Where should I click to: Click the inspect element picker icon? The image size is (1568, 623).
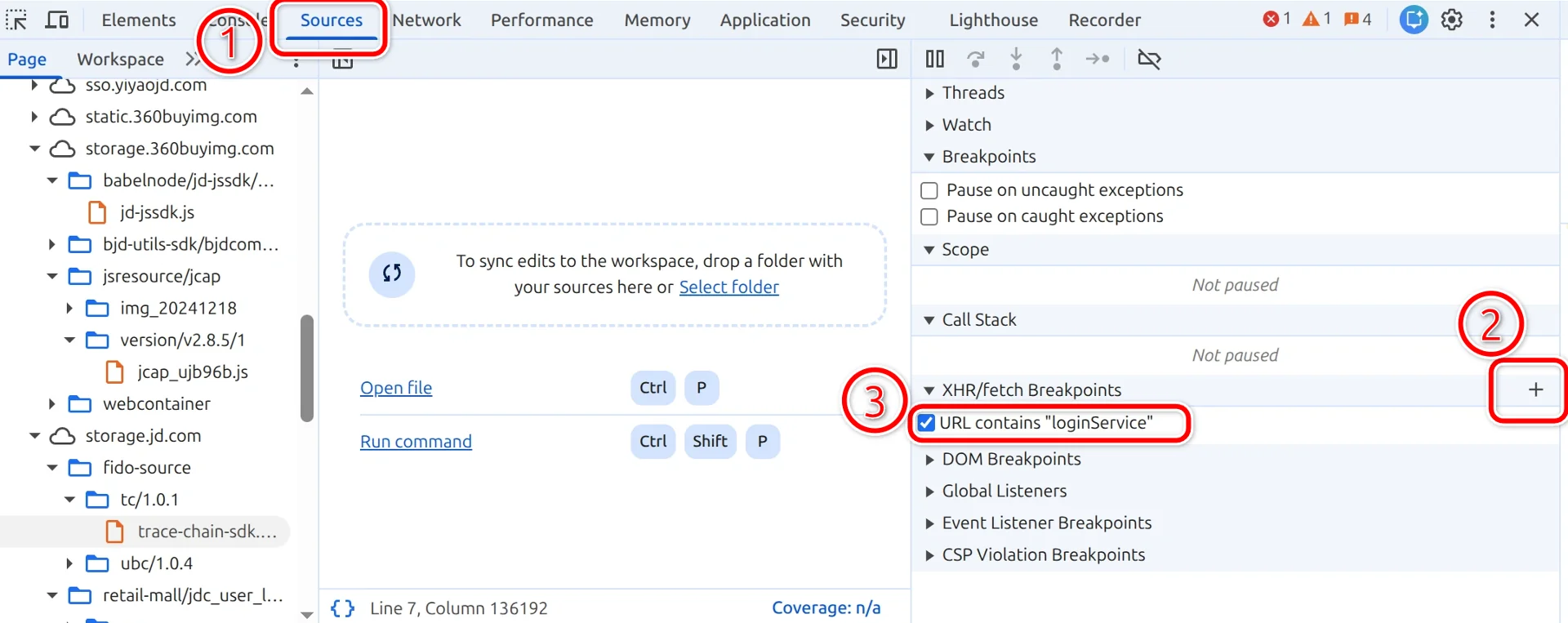point(16,20)
